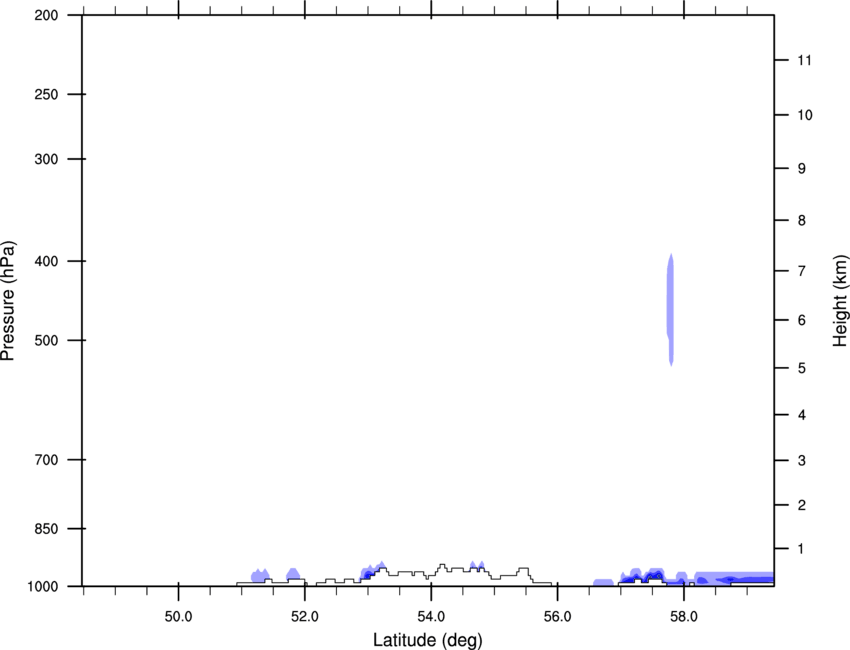The height and width of the screenshot is (650, 850).
Task: Click the 58.0 latitude label
Action: 684,617
